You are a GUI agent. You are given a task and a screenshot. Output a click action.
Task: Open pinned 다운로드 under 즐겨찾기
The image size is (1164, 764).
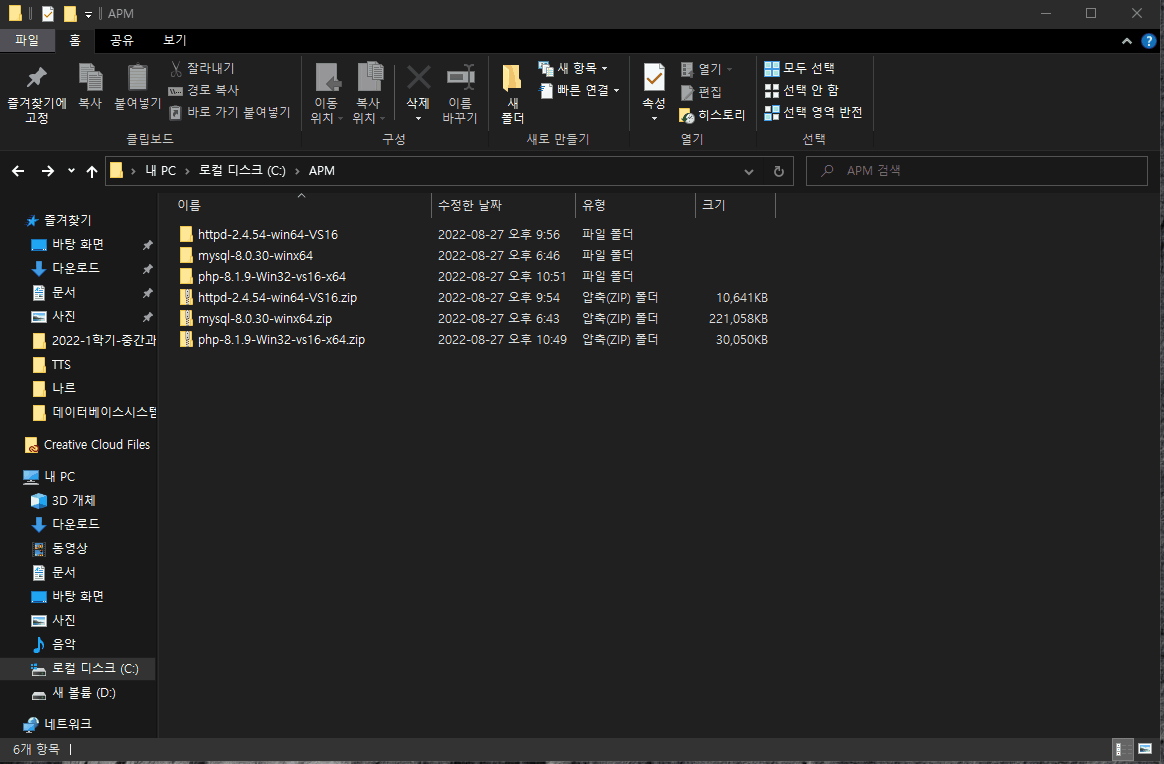(75, 268)
